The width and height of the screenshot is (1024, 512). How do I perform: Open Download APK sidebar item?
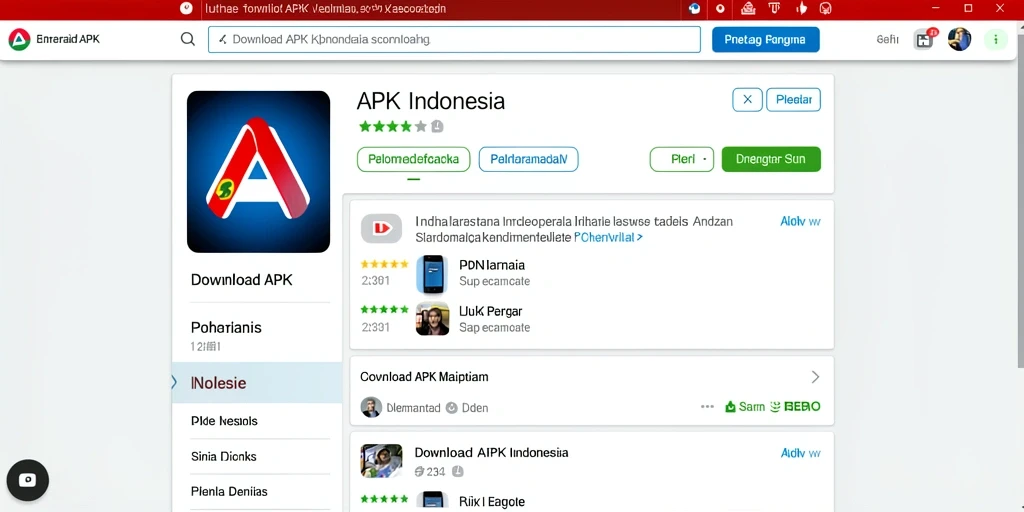click(x=242, y=280)
